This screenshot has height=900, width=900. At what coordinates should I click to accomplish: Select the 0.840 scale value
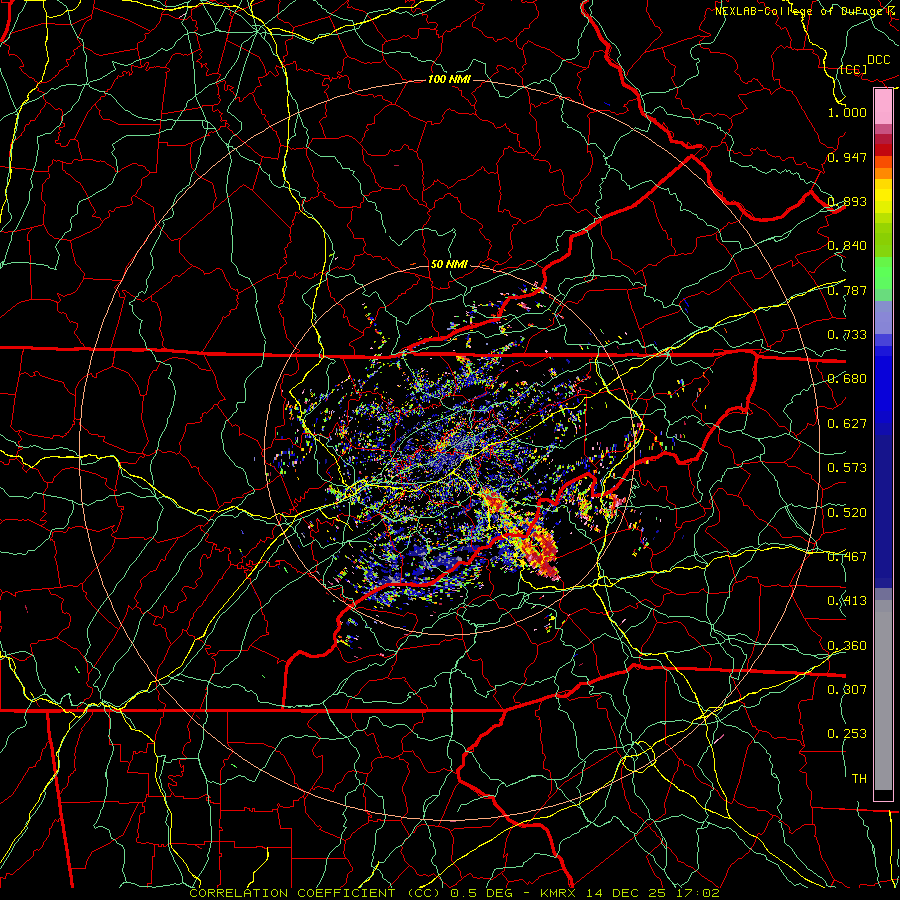[x=847, y=246]
